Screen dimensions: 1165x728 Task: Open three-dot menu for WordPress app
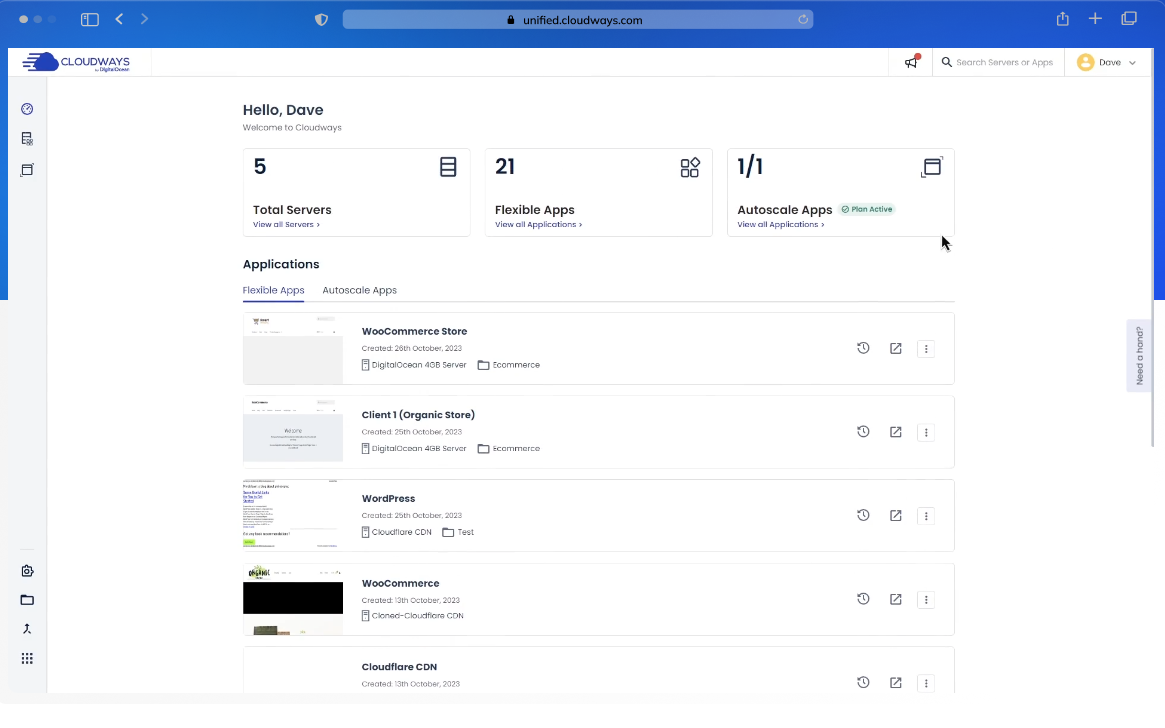pyautogui.click(x=926, y=516)
